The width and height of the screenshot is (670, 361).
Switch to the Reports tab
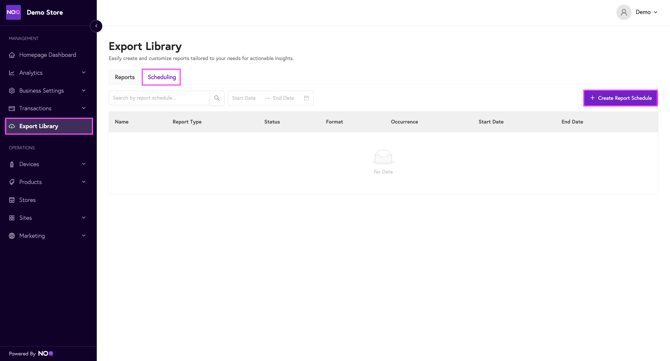[125, 77]
